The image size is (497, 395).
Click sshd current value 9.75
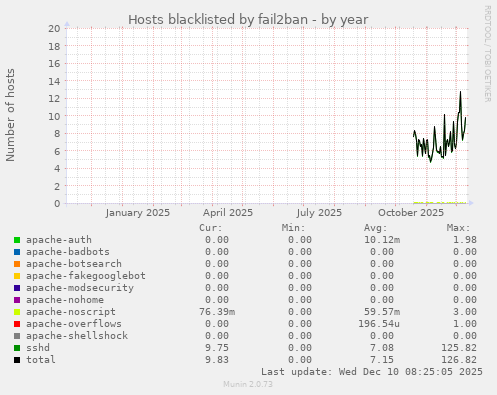(x=217, y=348)
